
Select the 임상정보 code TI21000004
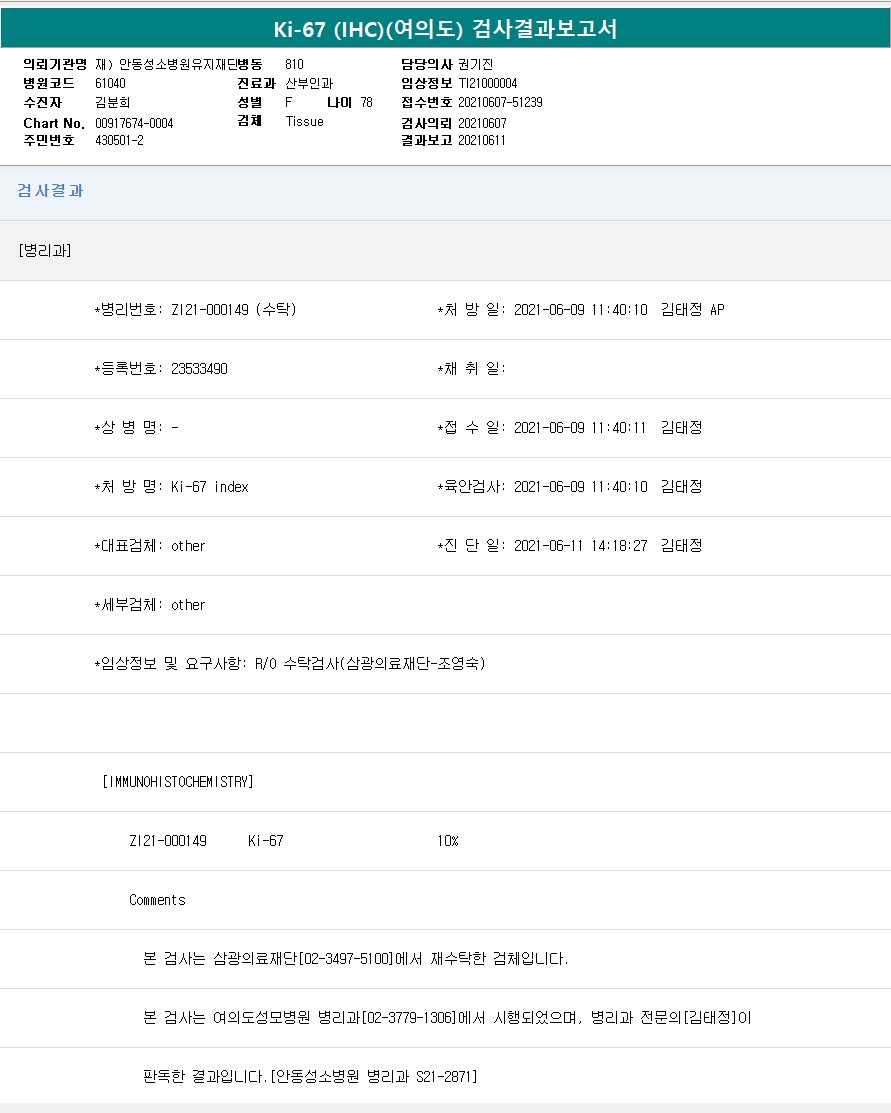488,83
